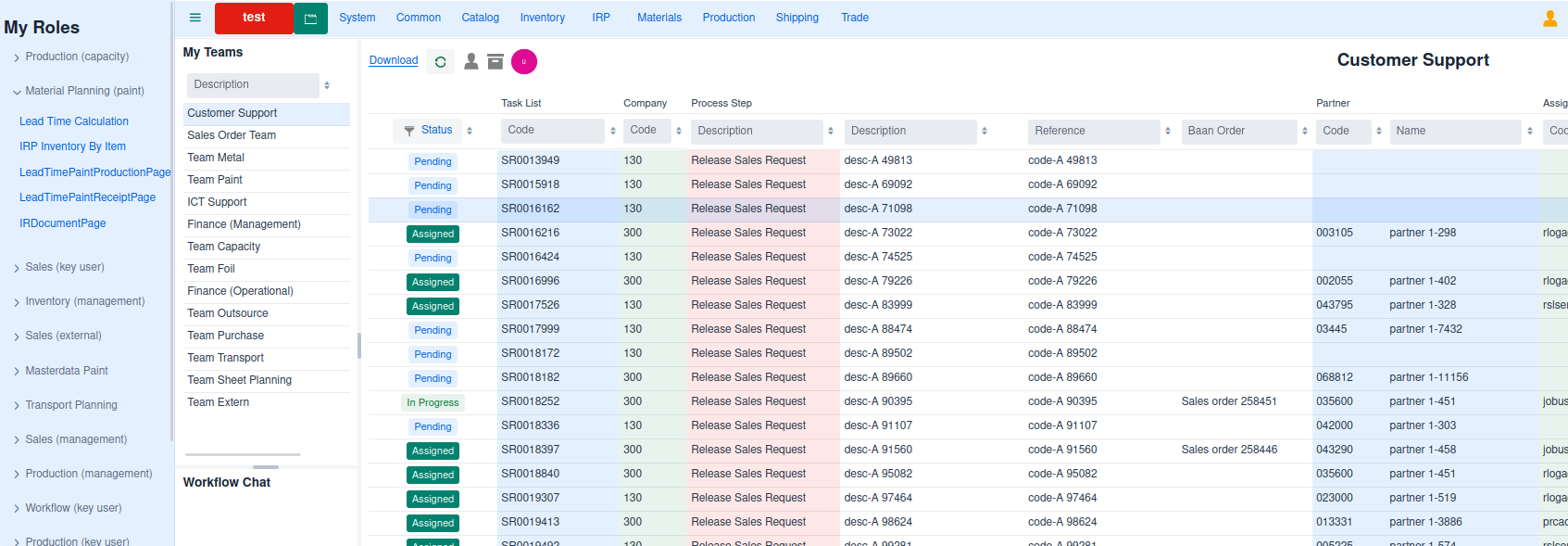Expand Sales (external) role
1568x546 pixels.
pos(17,336)
